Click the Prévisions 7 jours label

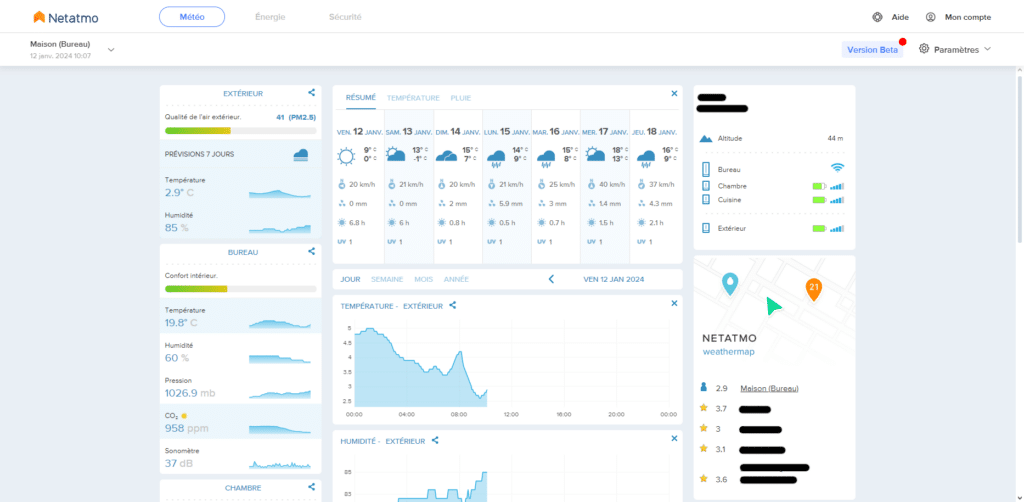tap(200, 155)
